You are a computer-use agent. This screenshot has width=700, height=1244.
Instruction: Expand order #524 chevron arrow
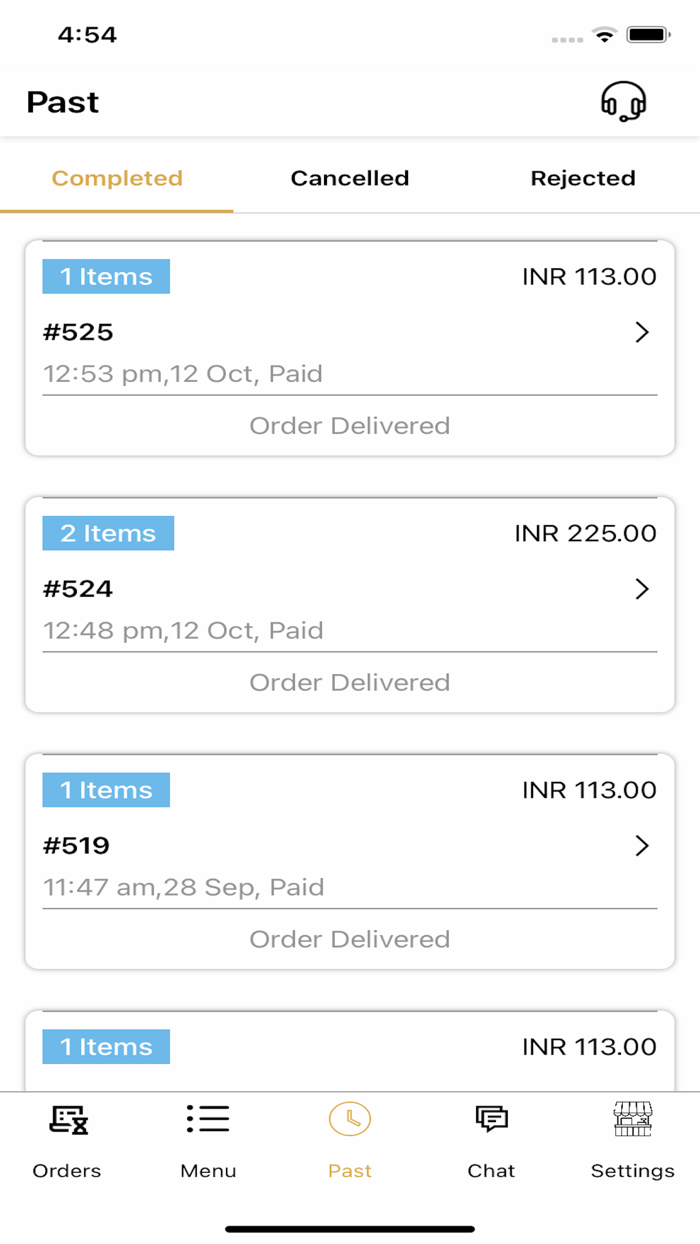click(x=642, y=590)
